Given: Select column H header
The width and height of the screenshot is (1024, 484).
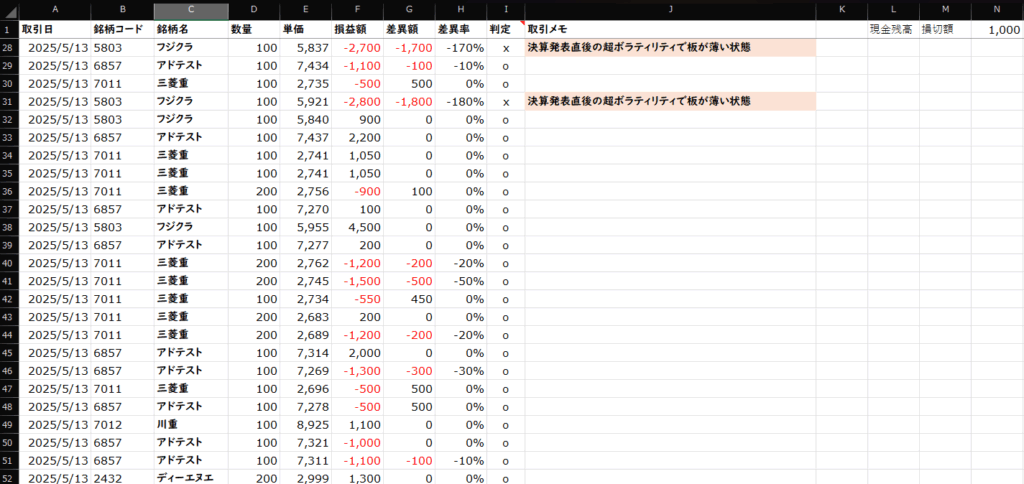Looking at the screenshot, I should coord(460,11).
